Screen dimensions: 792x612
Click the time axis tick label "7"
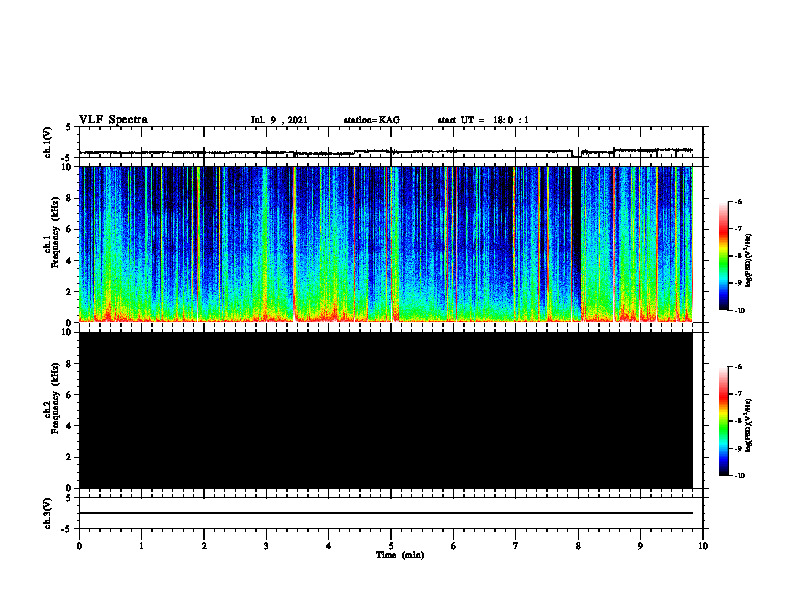516,546
